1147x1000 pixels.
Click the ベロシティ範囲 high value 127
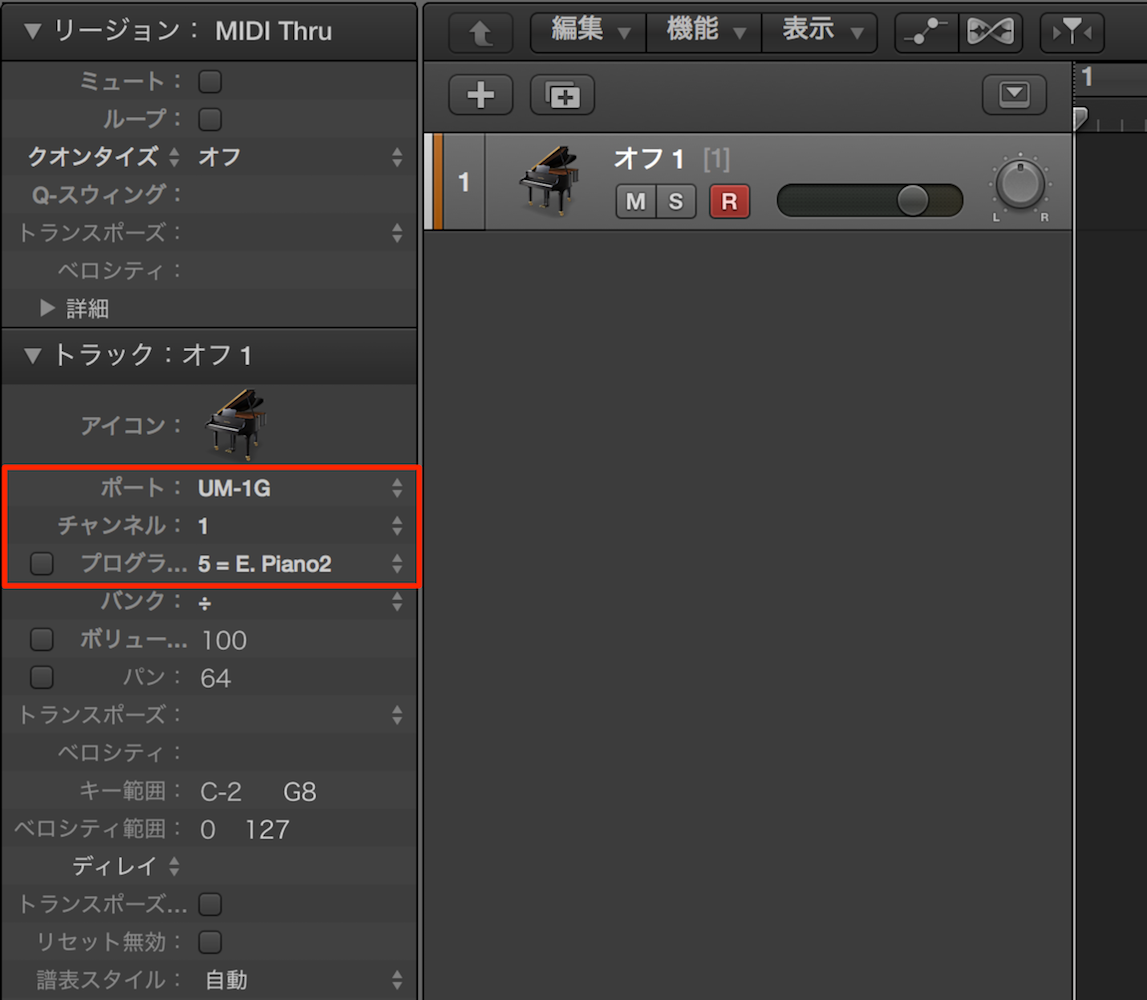click(x=268, y=830)
